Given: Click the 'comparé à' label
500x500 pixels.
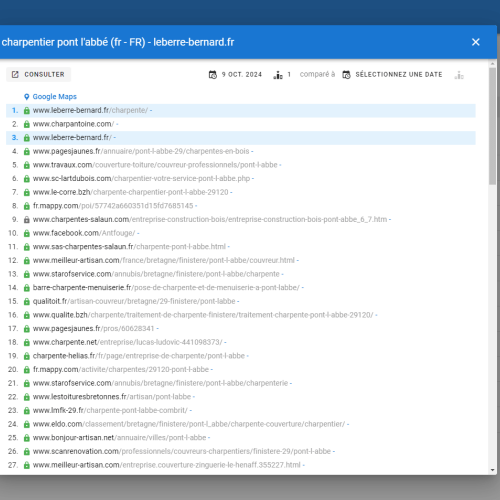Looking at the screenshot, I should (x=317, y=74).
